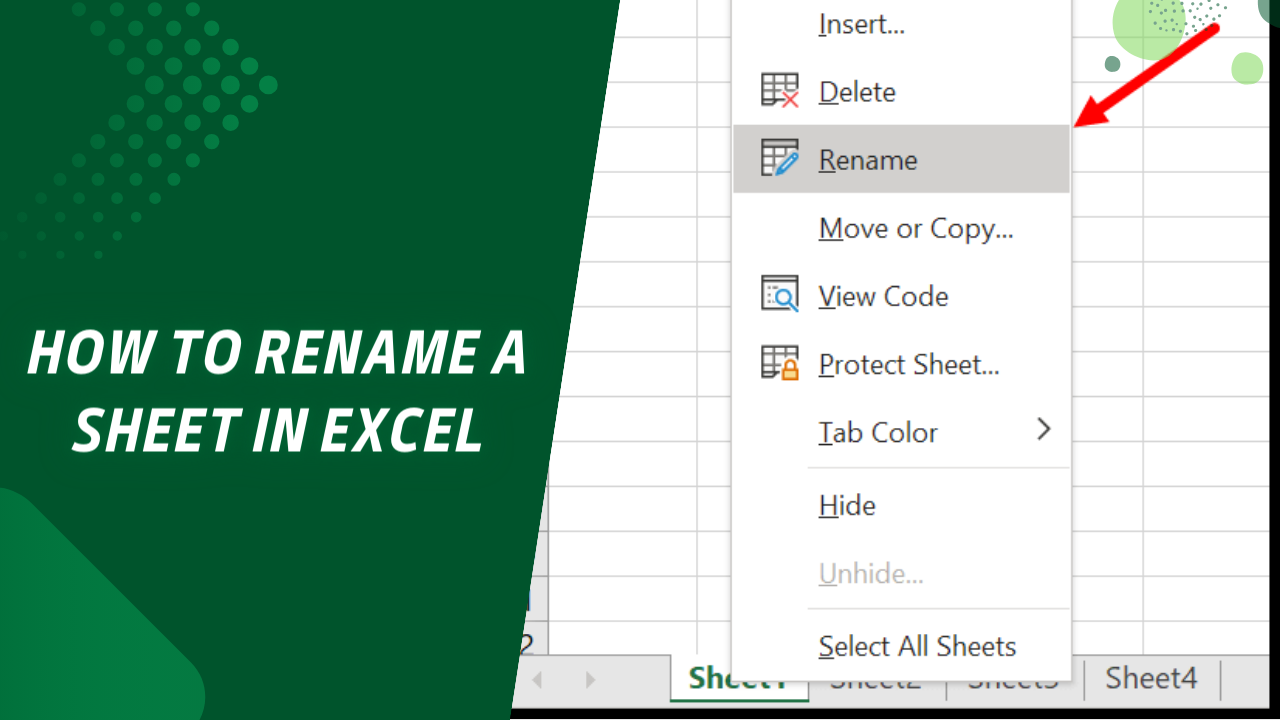Click the Delete sheet icon
This screenshot has width=1280, height=720.
click(779, 90)
